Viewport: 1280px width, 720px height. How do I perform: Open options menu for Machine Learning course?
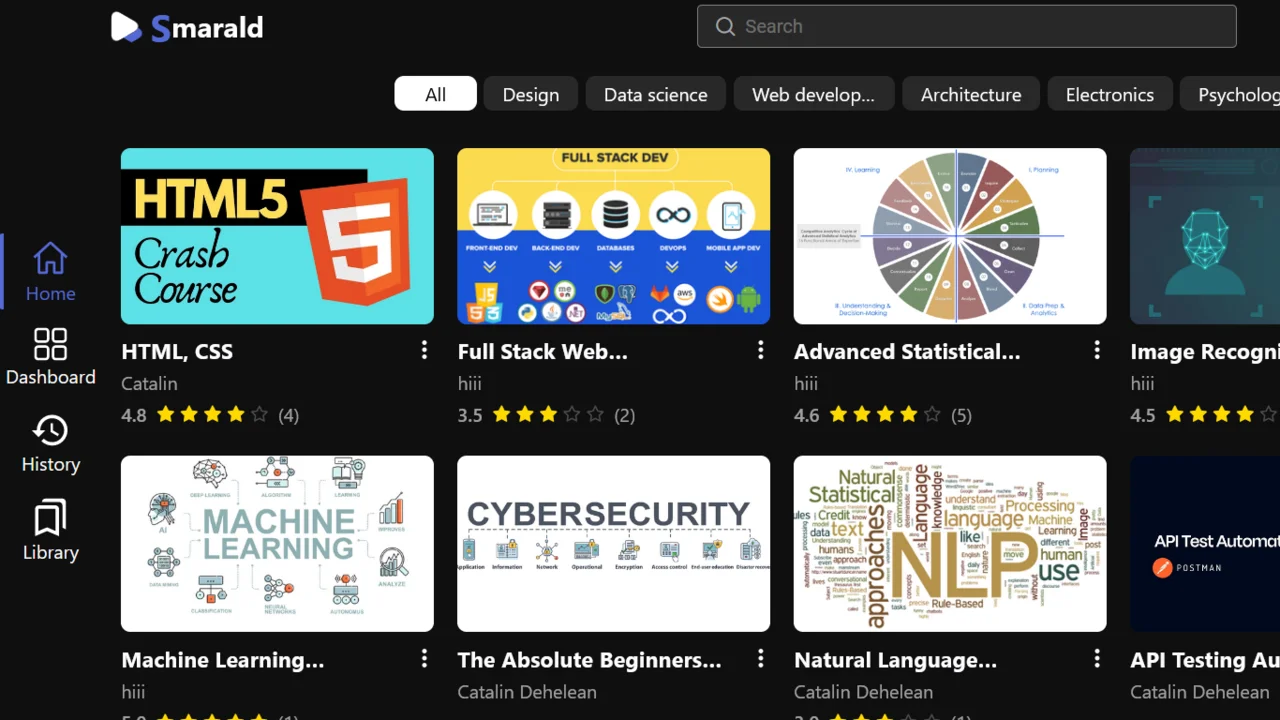click(424, 658)
